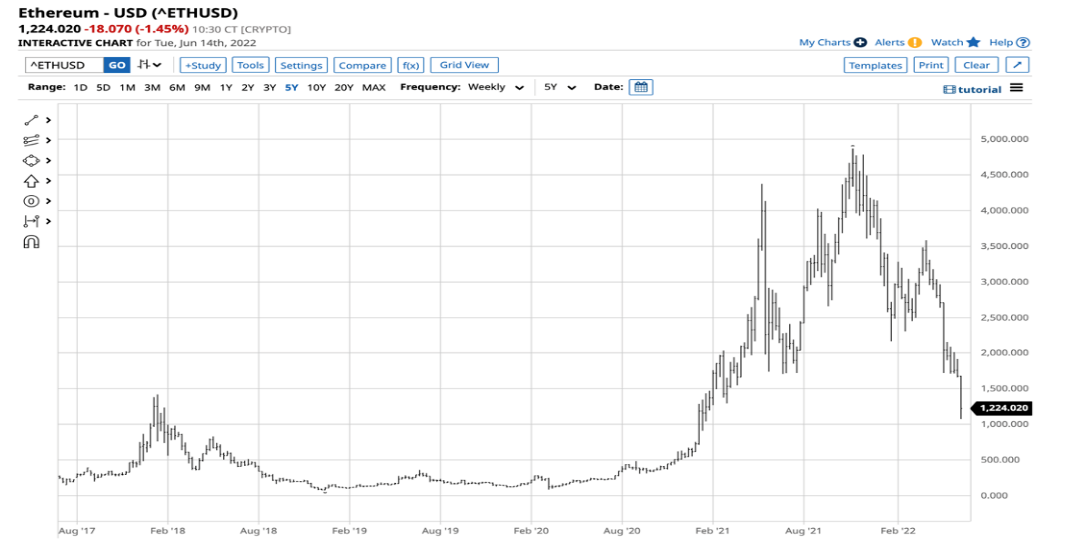Image resolution: width=1086 pixels, height=554 pixels.
Task: Set range to 2Y
Action: click(248, 87)
